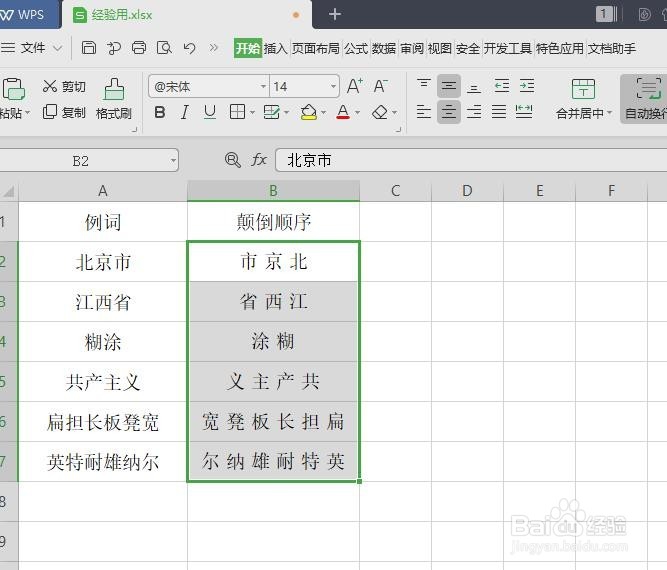
Task: Select the 经验用.xlsx document tab
Action: (187, 14)
